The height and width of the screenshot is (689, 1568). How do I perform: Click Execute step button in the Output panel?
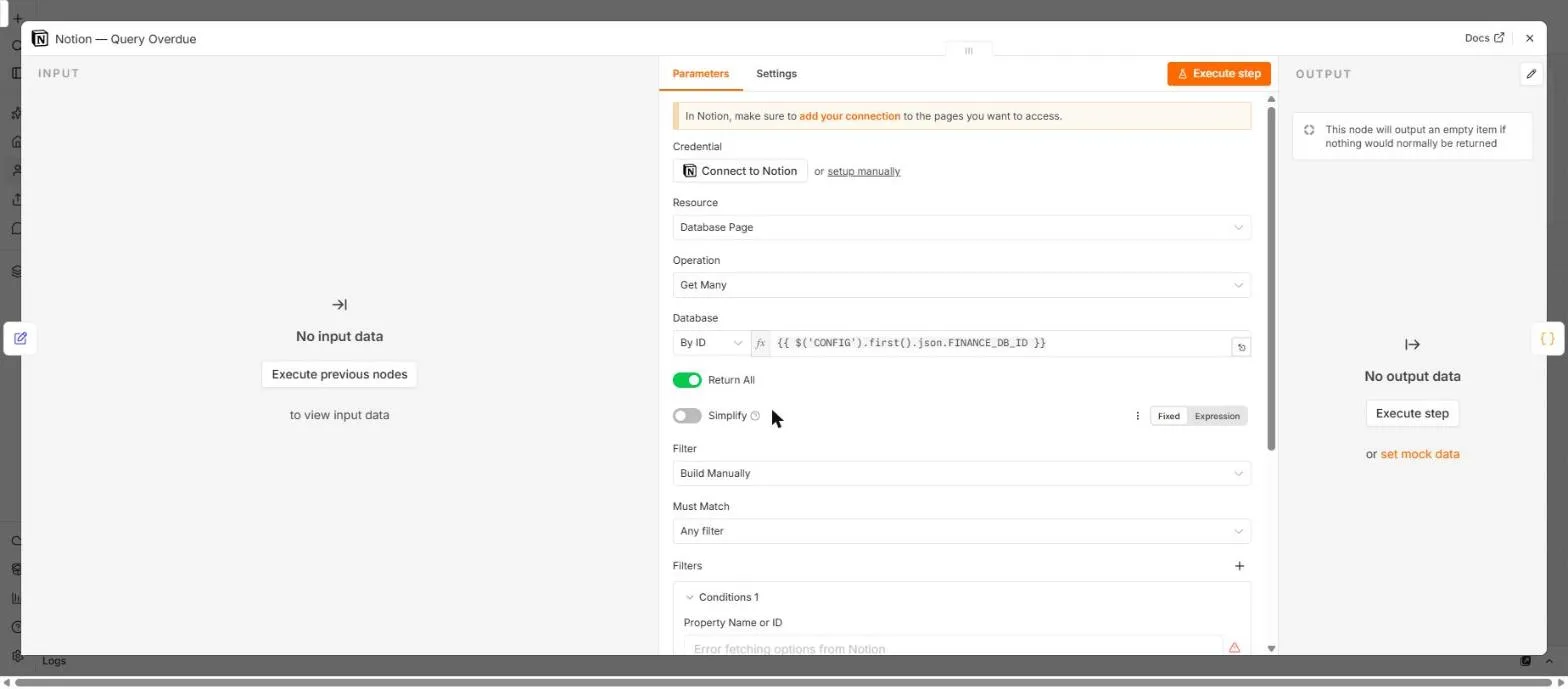[1412, 413]
